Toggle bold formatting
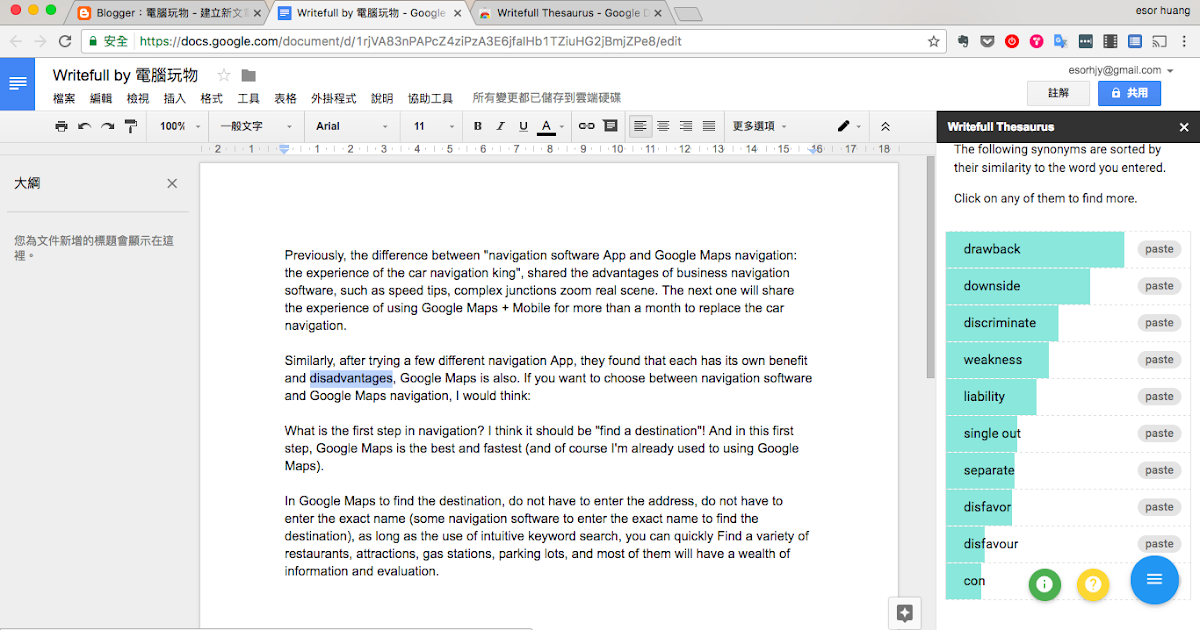1200x630 pixels. (x=477, y=126)
